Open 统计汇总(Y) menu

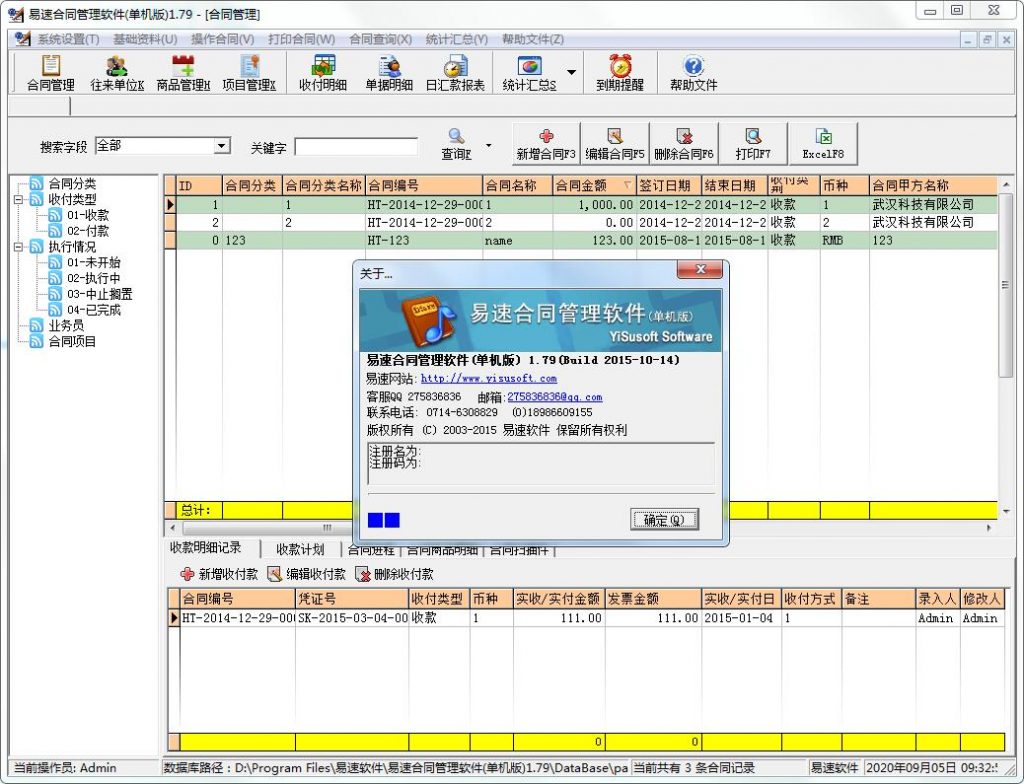(456, 39)
